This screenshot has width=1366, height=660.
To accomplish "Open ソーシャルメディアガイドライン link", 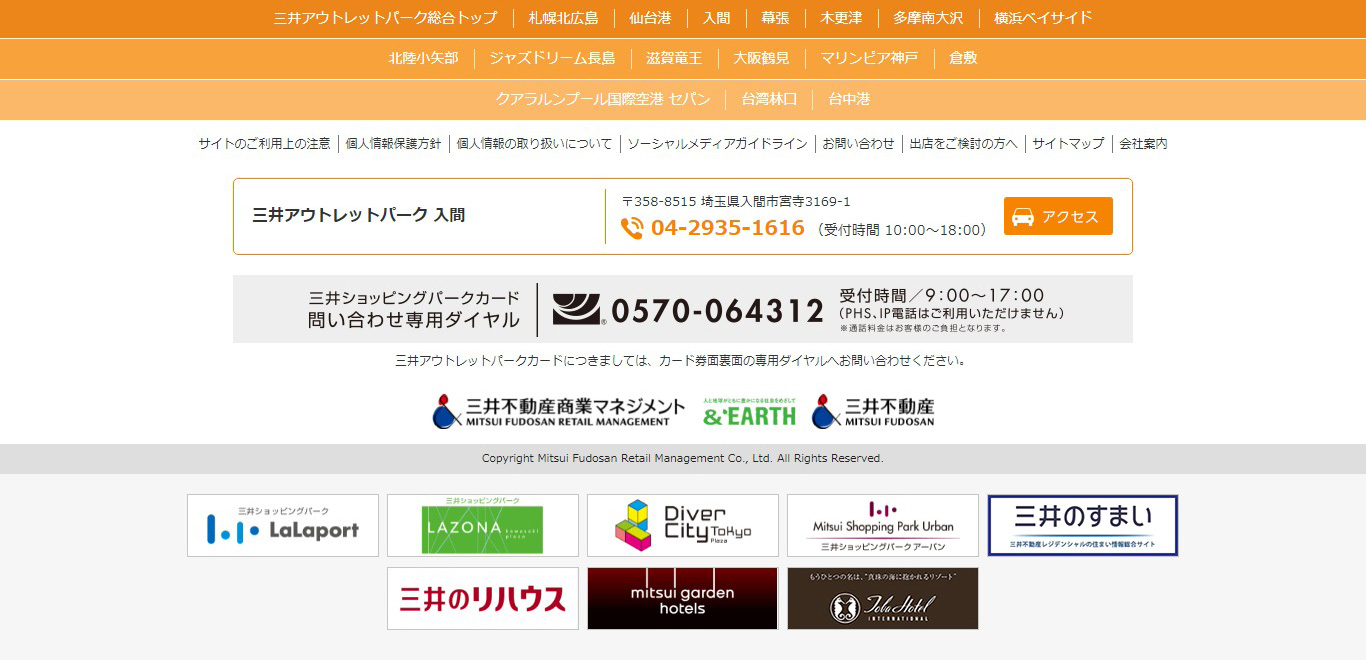I will tap(717, 144).
